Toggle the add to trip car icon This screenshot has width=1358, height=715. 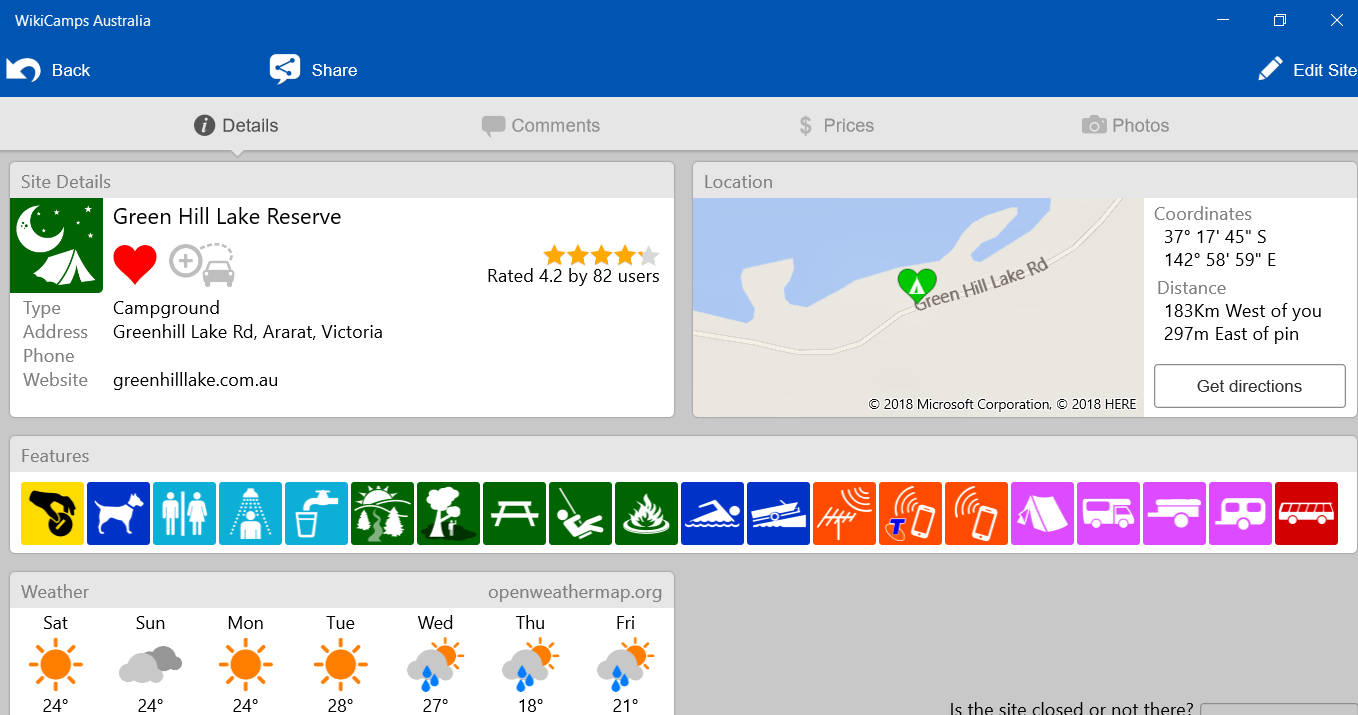[202, 265]
